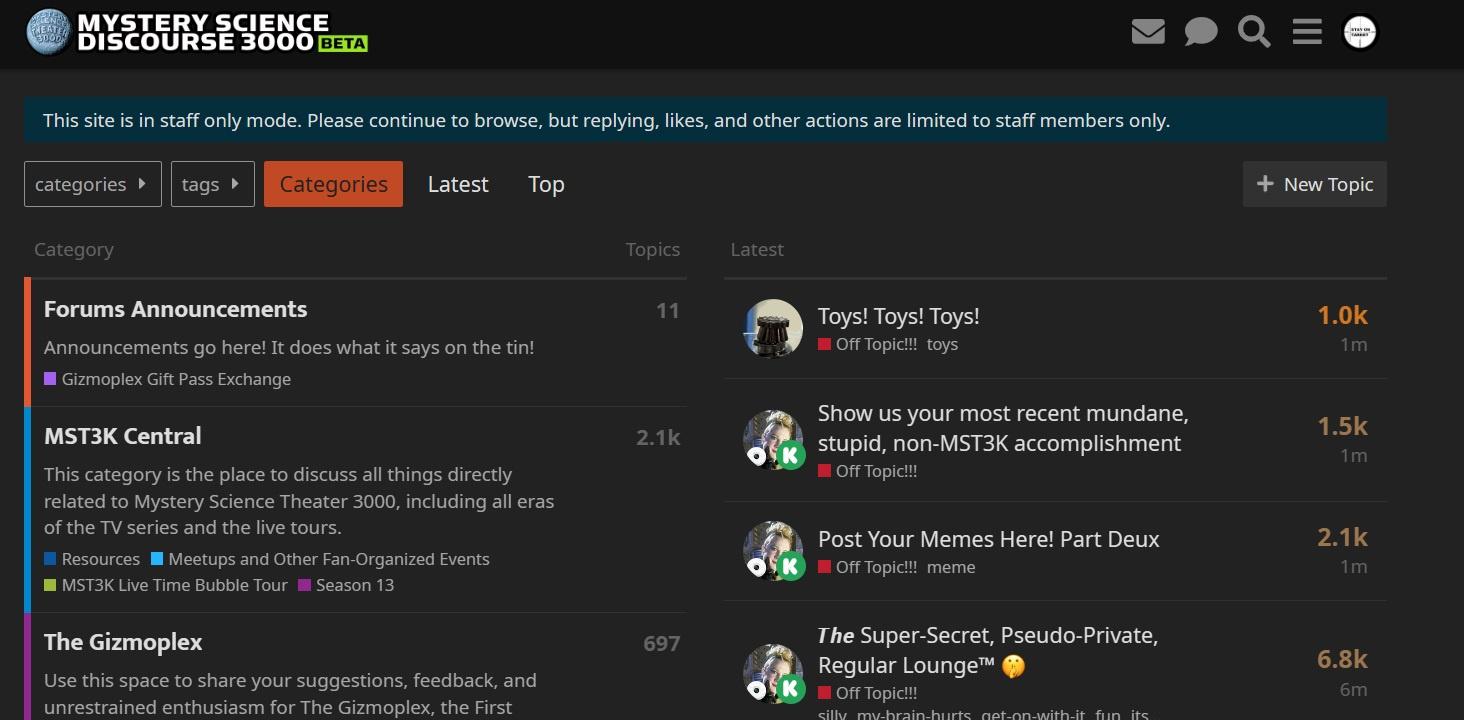This screenshot has height=720, width=1464.
Task: Open Off Topic!!! category under Super-Secret Lounge topic
Action: click(x=868, y=693)
